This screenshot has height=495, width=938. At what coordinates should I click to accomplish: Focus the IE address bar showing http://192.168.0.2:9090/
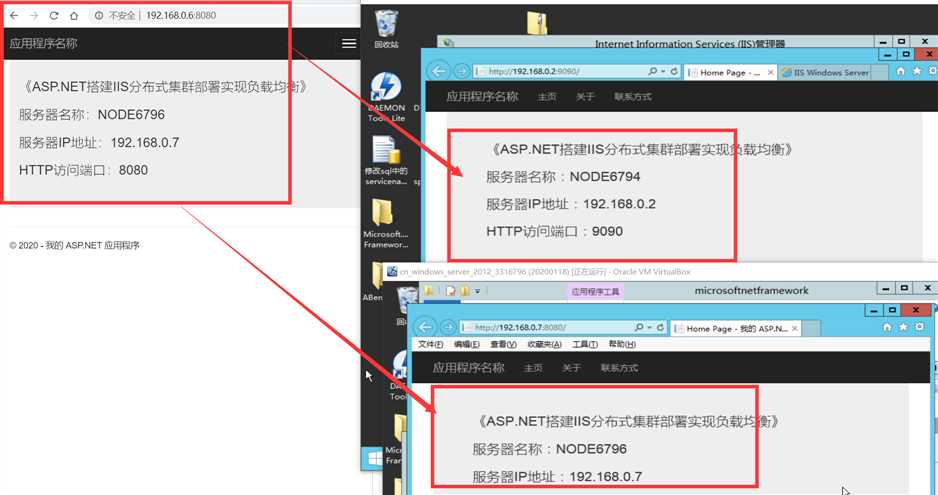click(559, 71)
